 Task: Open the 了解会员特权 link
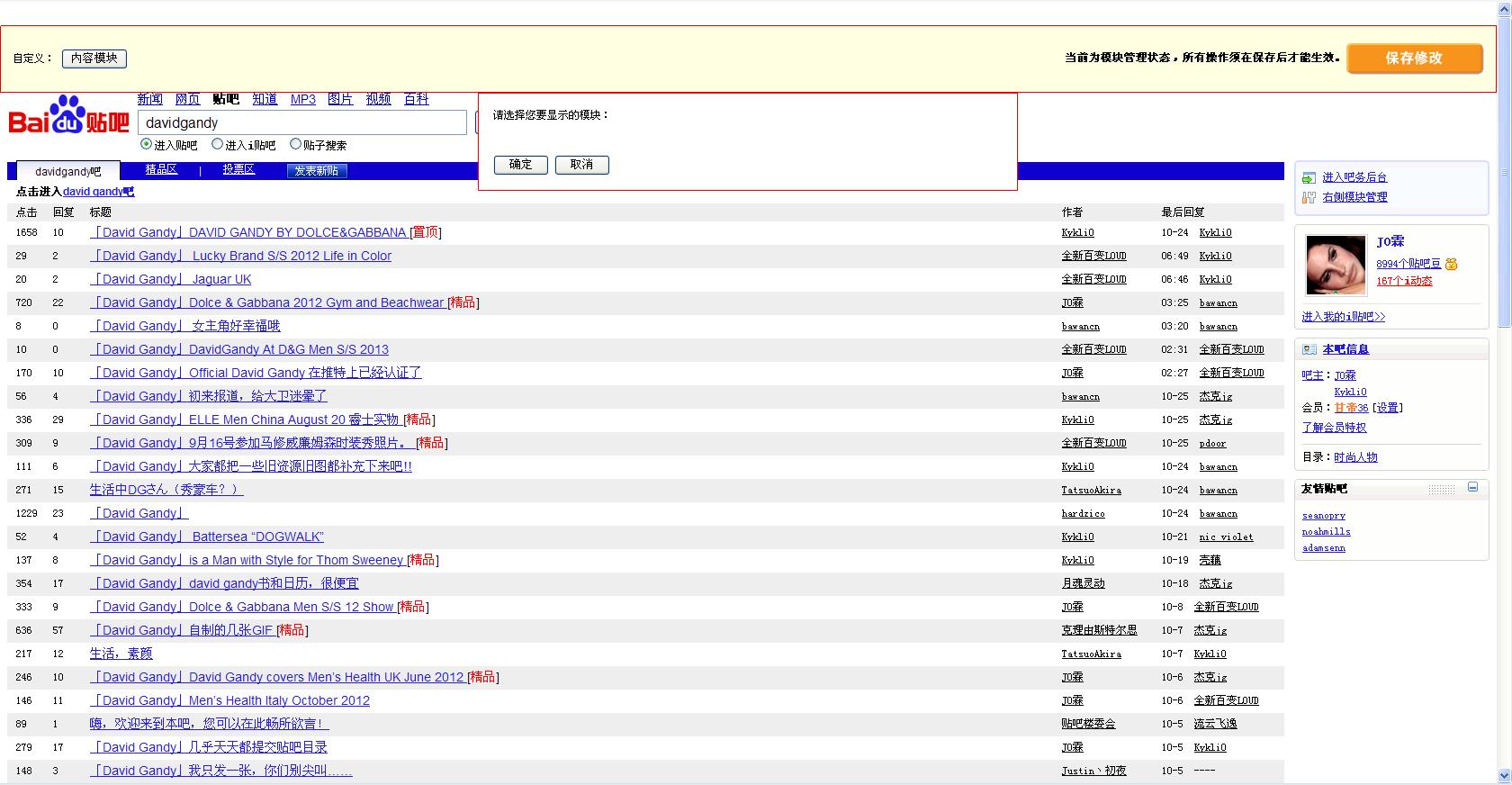[1335, 428]
